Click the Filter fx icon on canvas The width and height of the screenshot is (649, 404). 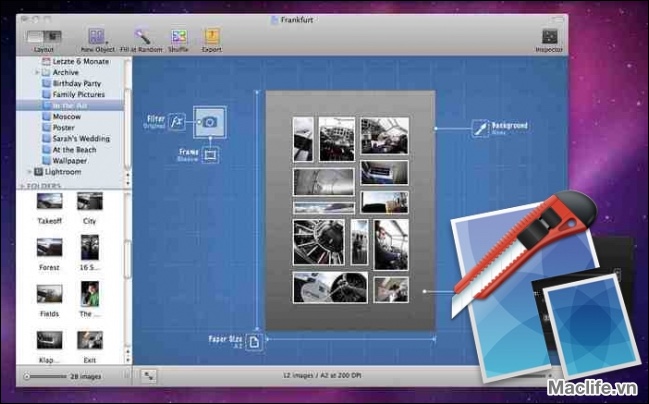177,121
